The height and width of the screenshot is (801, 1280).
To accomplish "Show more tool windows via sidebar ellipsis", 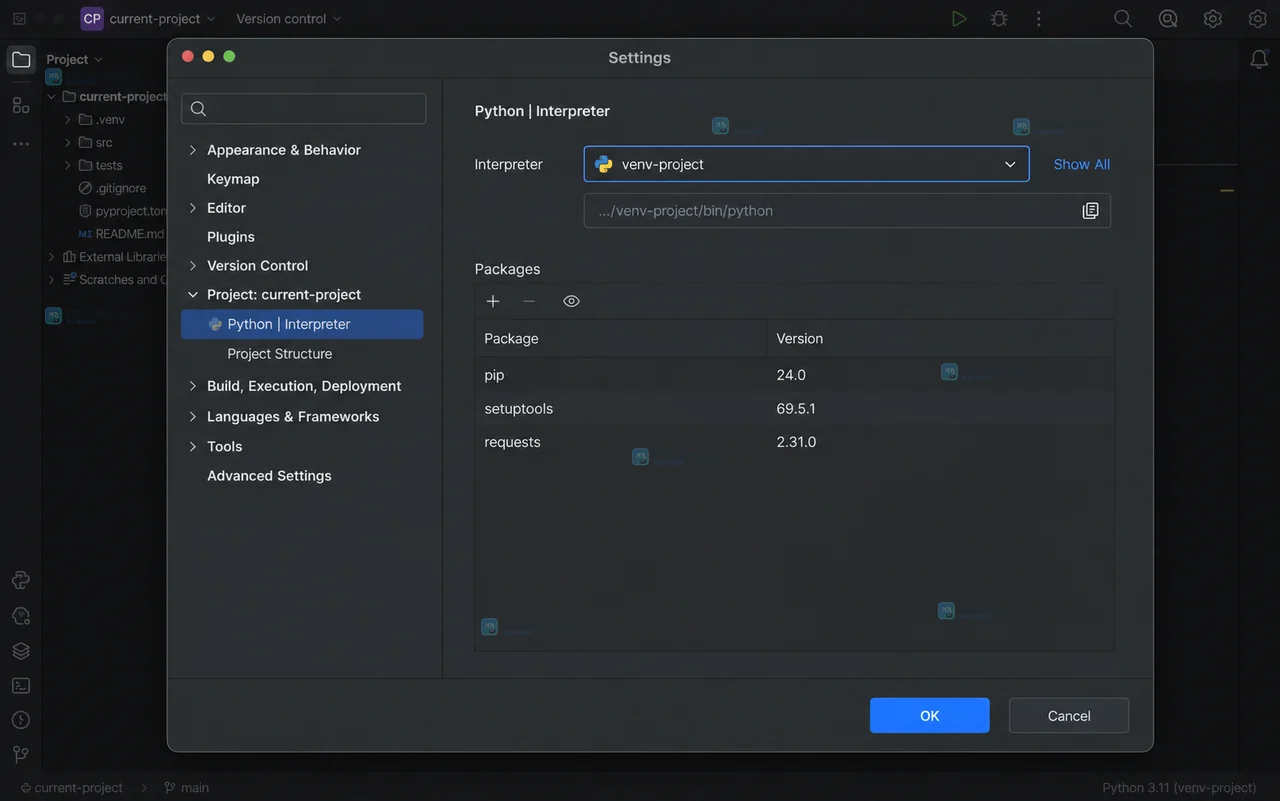I will (x=21, y=144).
